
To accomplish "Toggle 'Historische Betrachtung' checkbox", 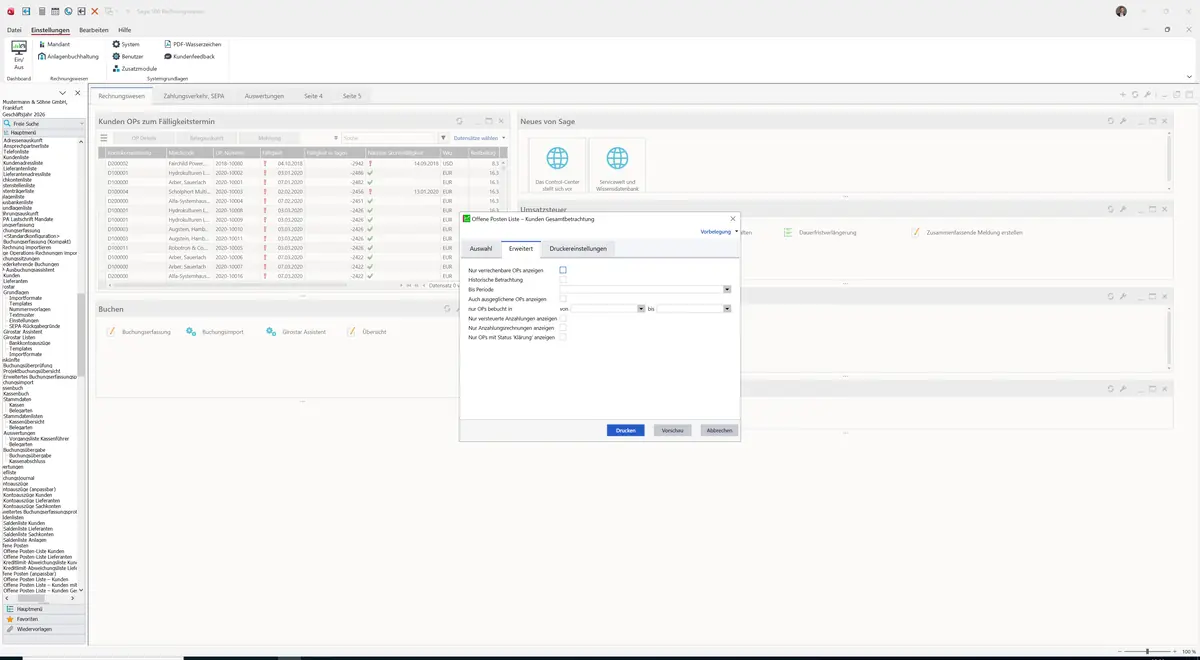I will 563,280.
